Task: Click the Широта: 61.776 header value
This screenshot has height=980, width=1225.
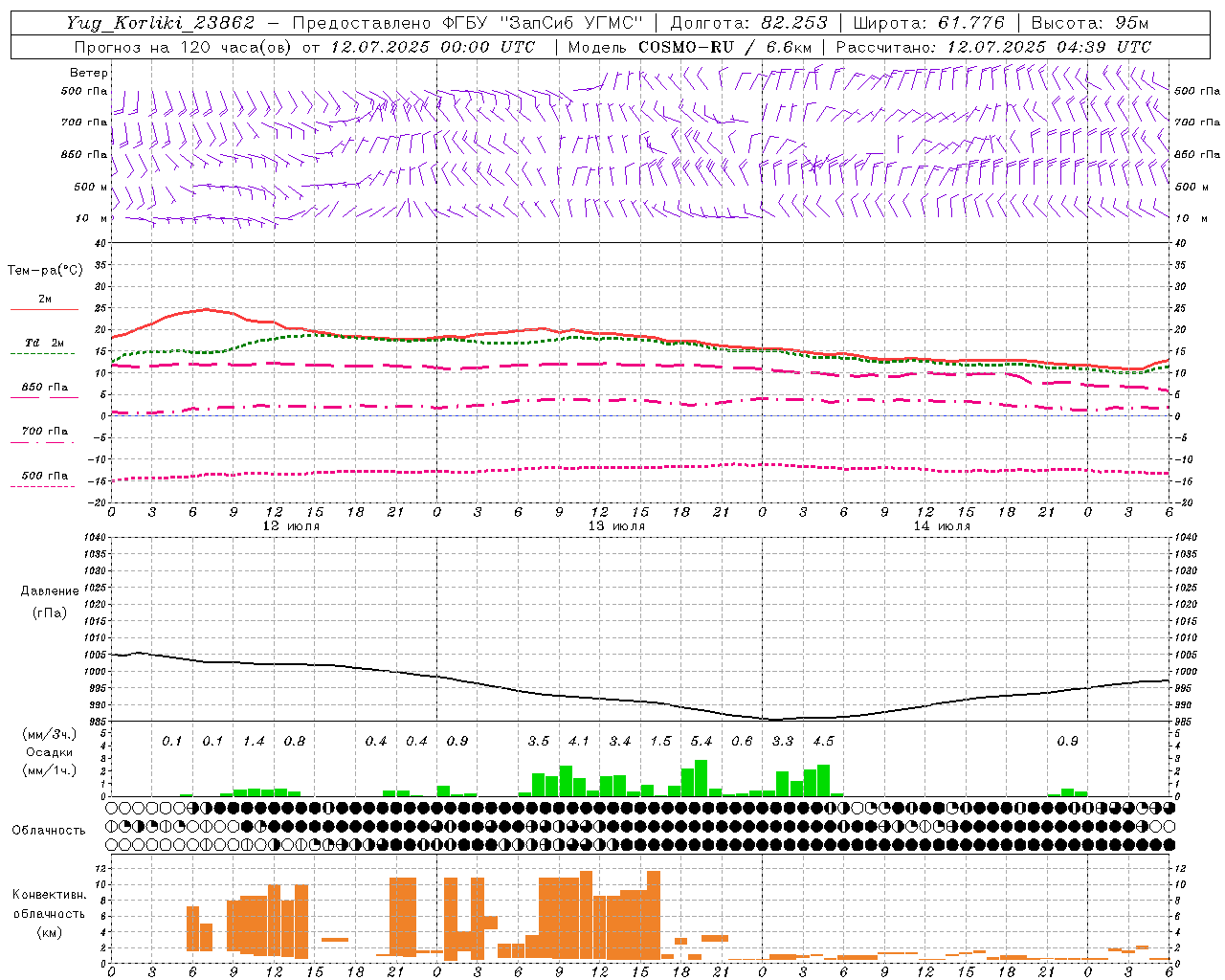Action: [x=928, y=23]
